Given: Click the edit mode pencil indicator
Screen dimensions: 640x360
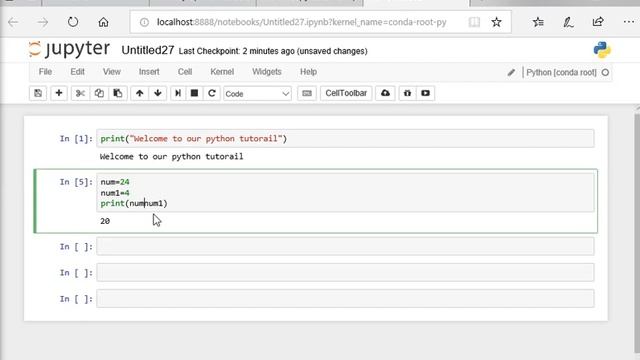Looking at the screenshot, I should 511,73.
